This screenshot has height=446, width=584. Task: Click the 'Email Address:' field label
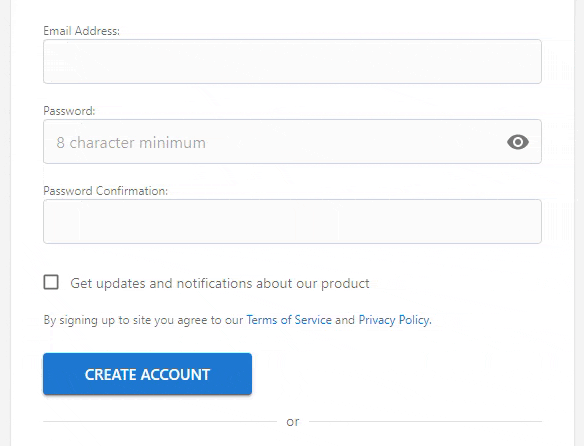(x=82, y=31)
